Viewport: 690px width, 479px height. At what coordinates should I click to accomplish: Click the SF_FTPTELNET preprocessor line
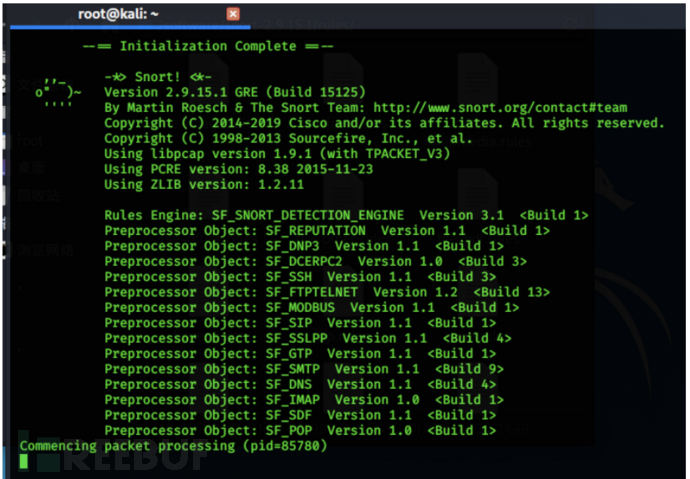point(327,293)
